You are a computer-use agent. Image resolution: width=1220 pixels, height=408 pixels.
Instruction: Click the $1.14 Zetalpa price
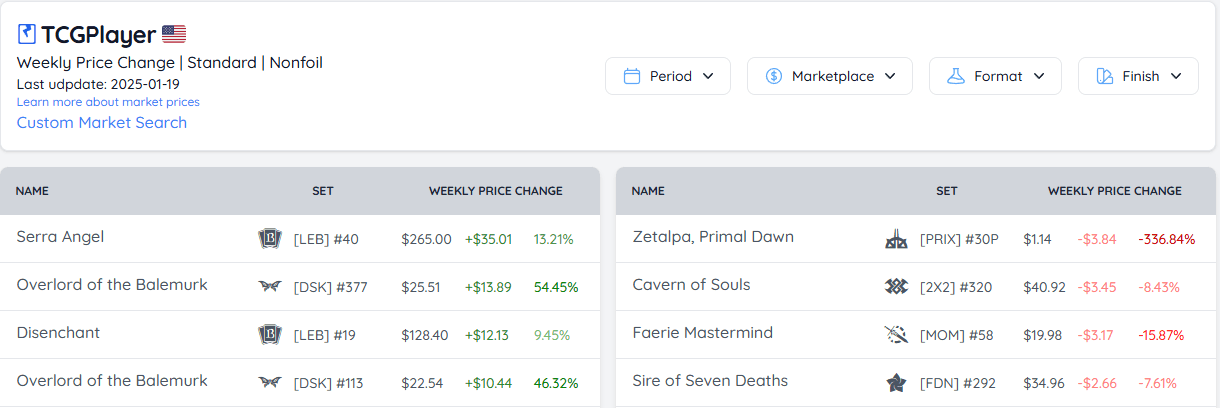click(1038, 239)
